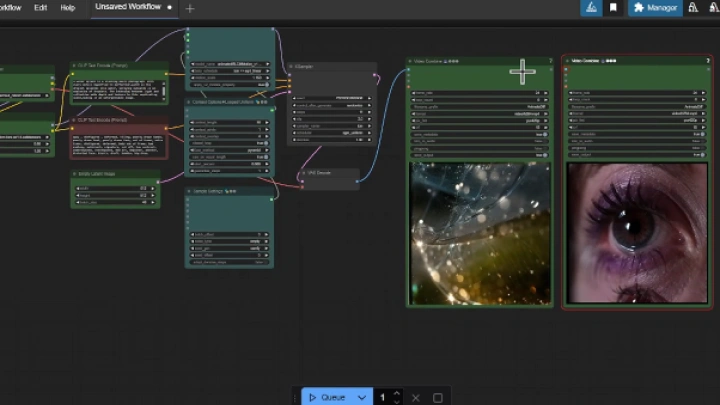Viewport: 720px width, 405px height.
Task: Open format dropdown in left Video Combine
Action: click(x=479, y=114)
